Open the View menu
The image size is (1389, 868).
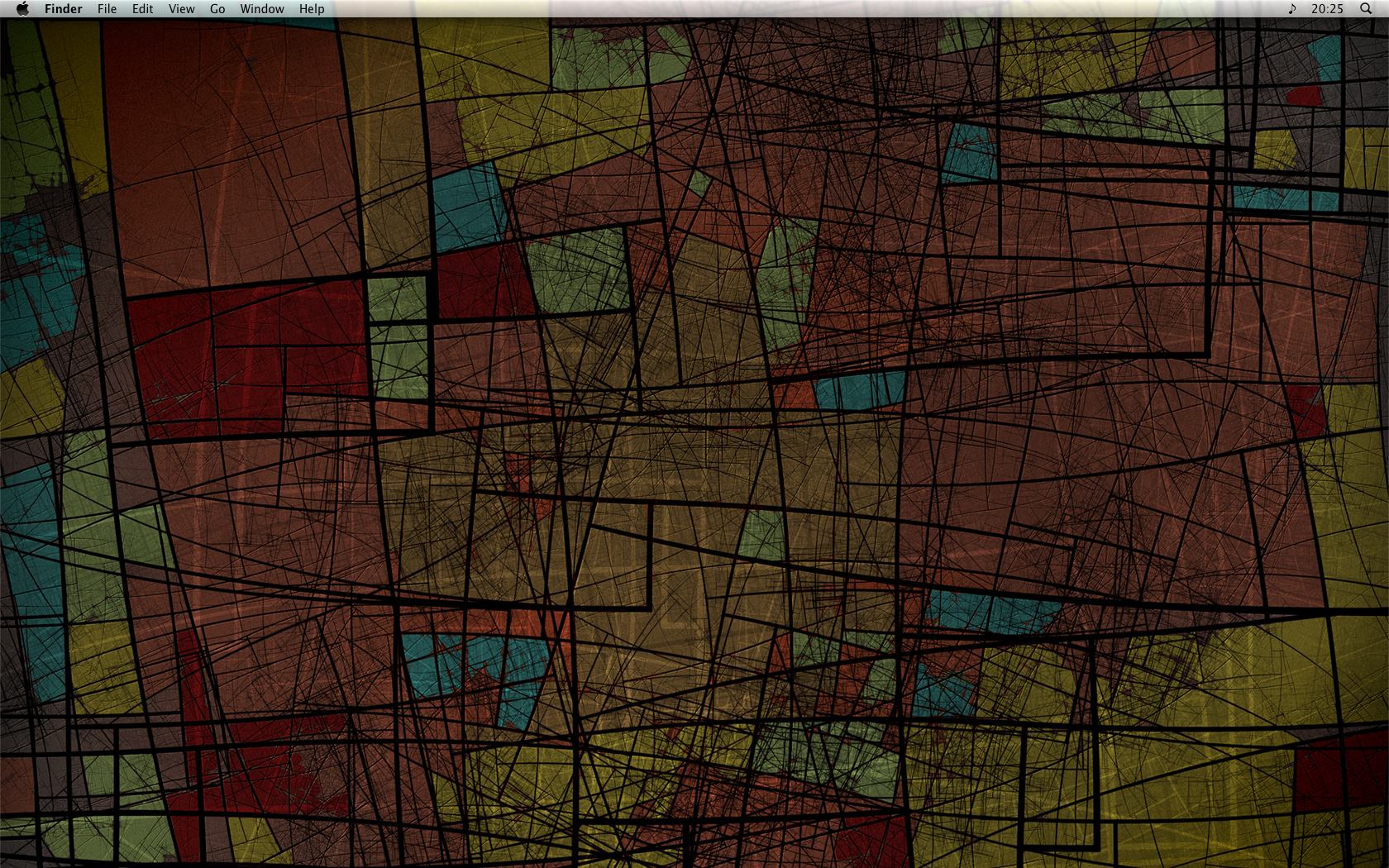tap(181, 8)
